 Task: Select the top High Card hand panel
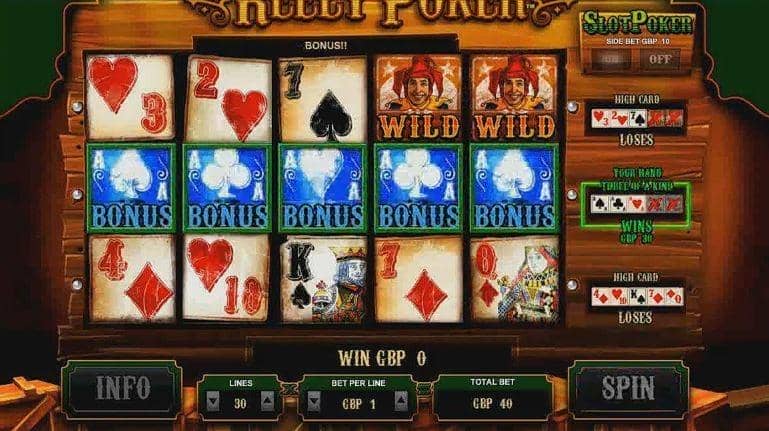click(636, 119)
